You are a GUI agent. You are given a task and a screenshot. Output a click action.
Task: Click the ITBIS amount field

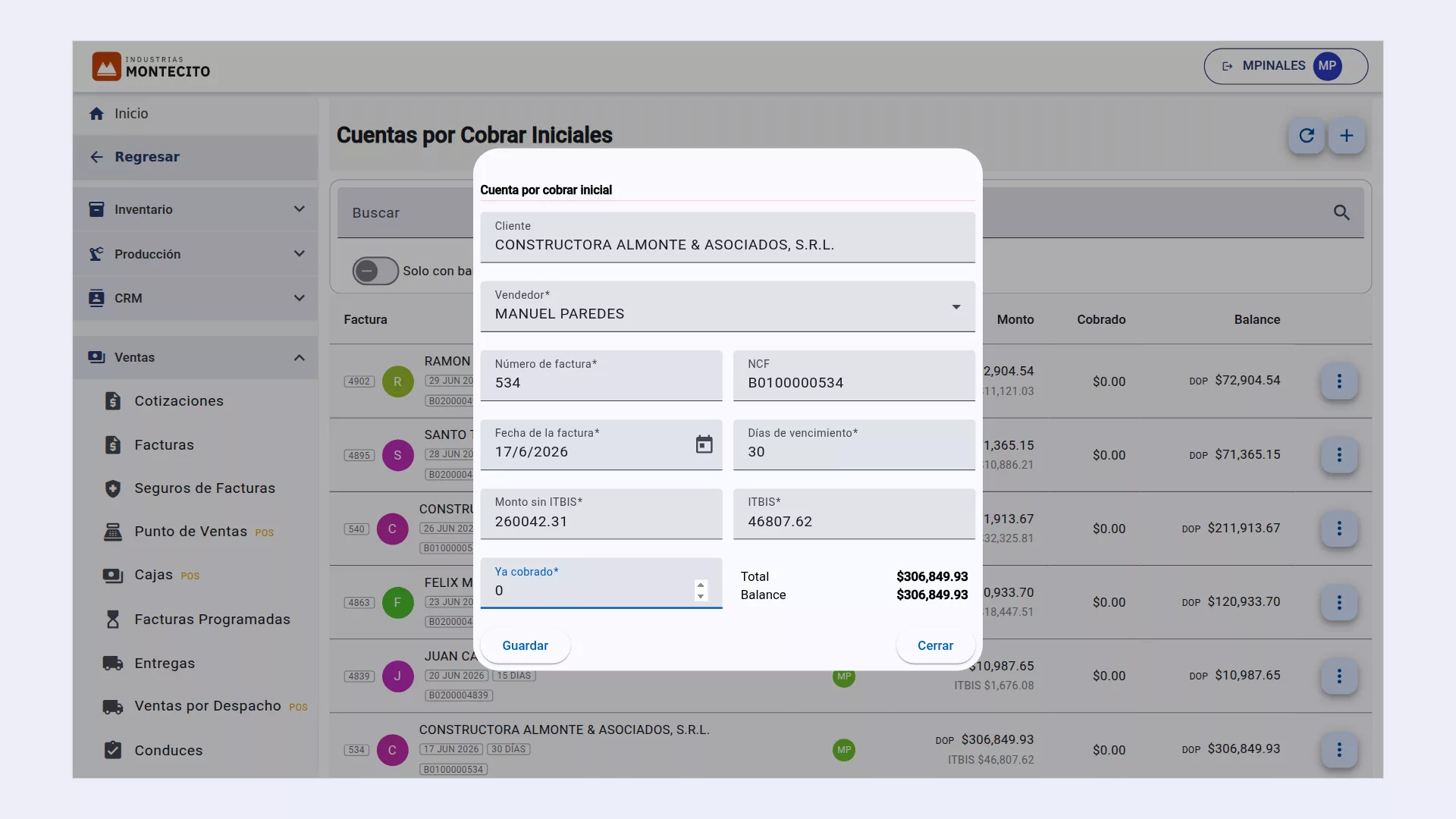[x=854, y=513]
